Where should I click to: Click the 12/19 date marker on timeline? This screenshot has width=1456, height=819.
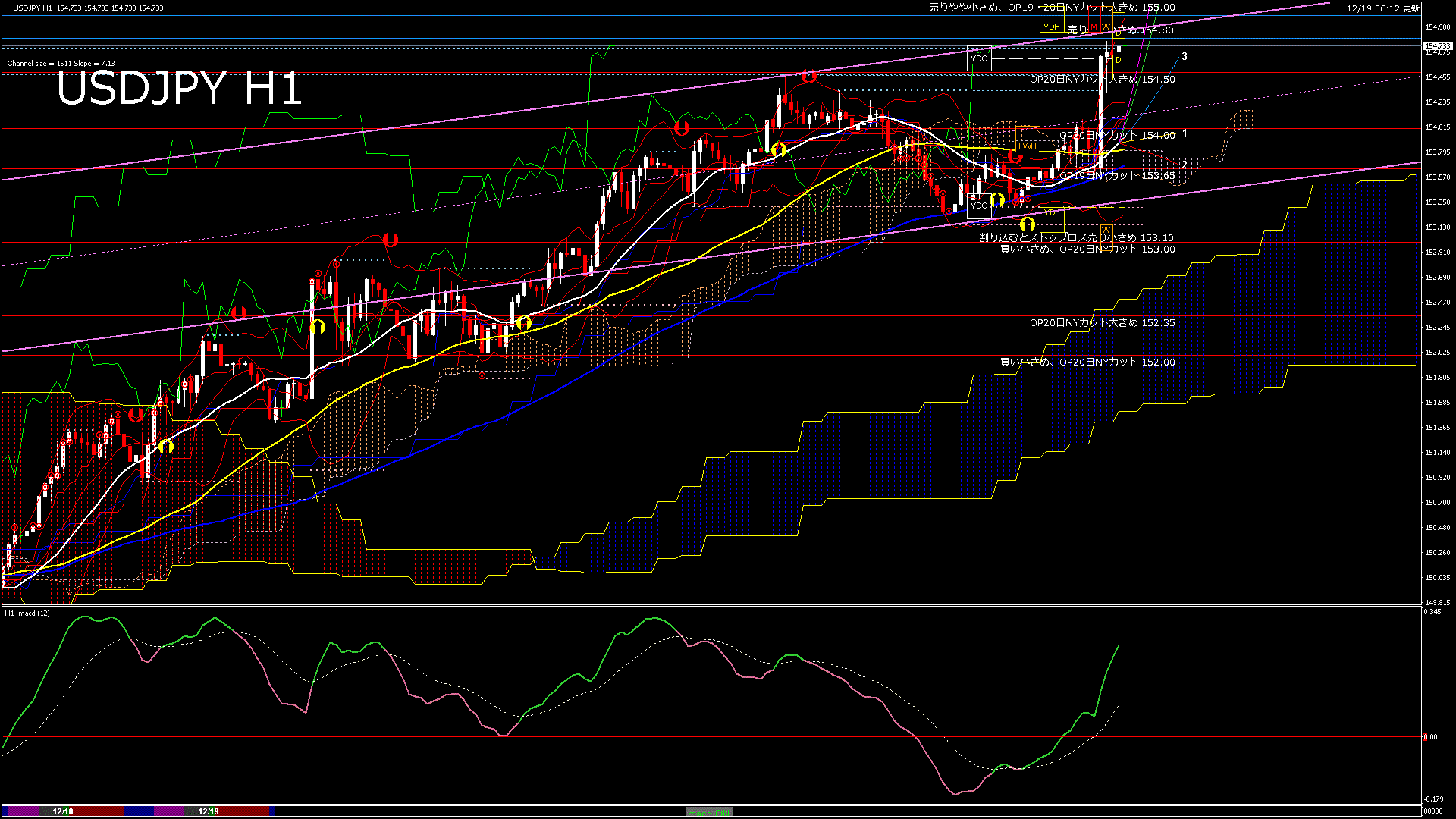tap(209, 811)
